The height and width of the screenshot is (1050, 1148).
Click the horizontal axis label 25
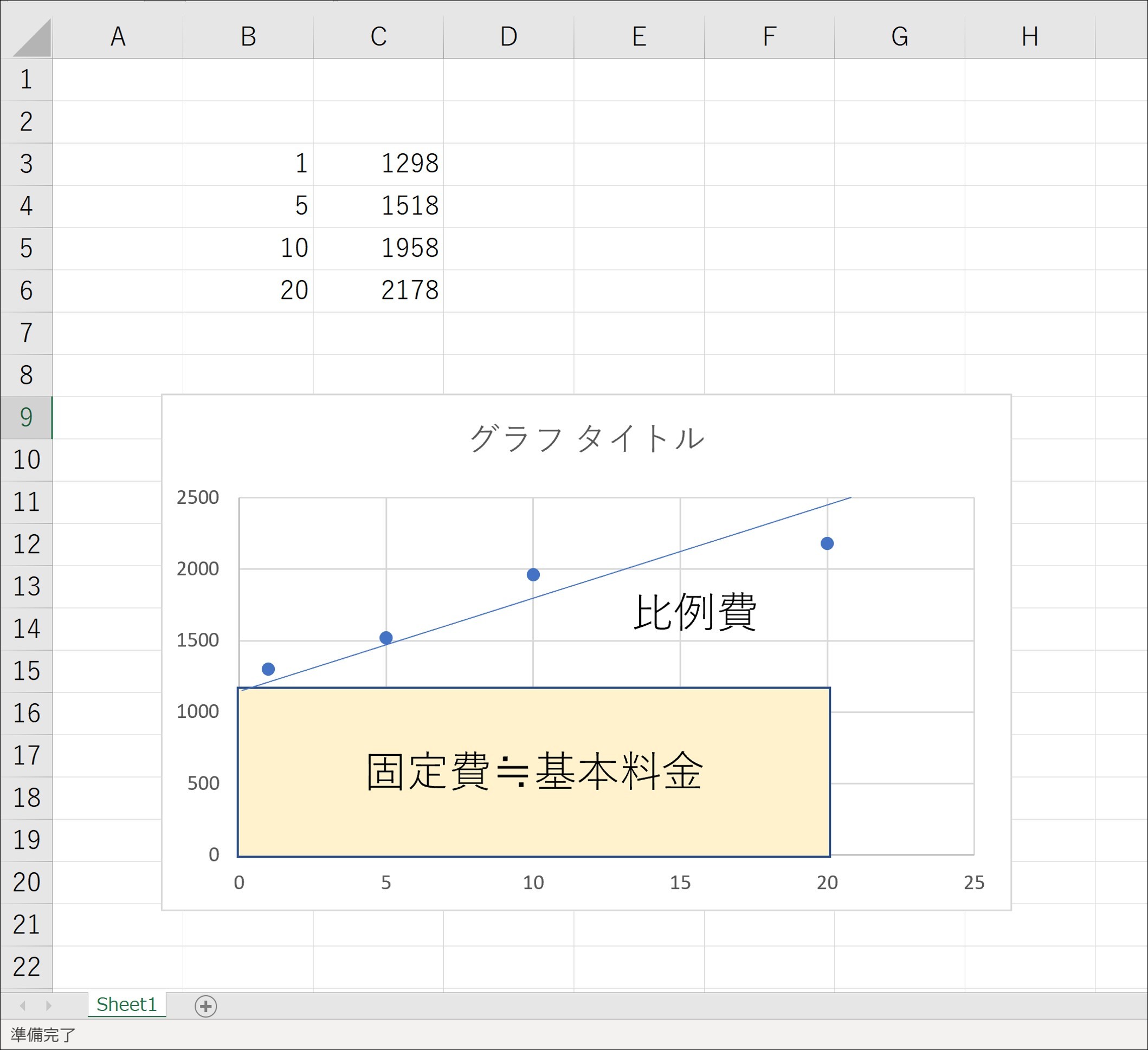974,883
